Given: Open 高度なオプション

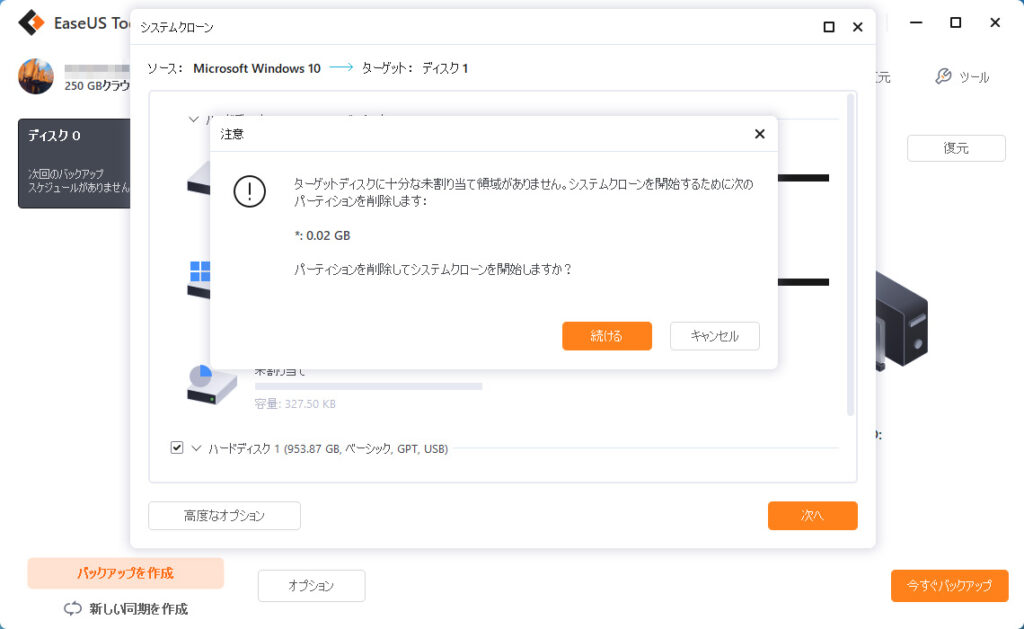Looking at the screenshot, I should click(x=224, y=515).
